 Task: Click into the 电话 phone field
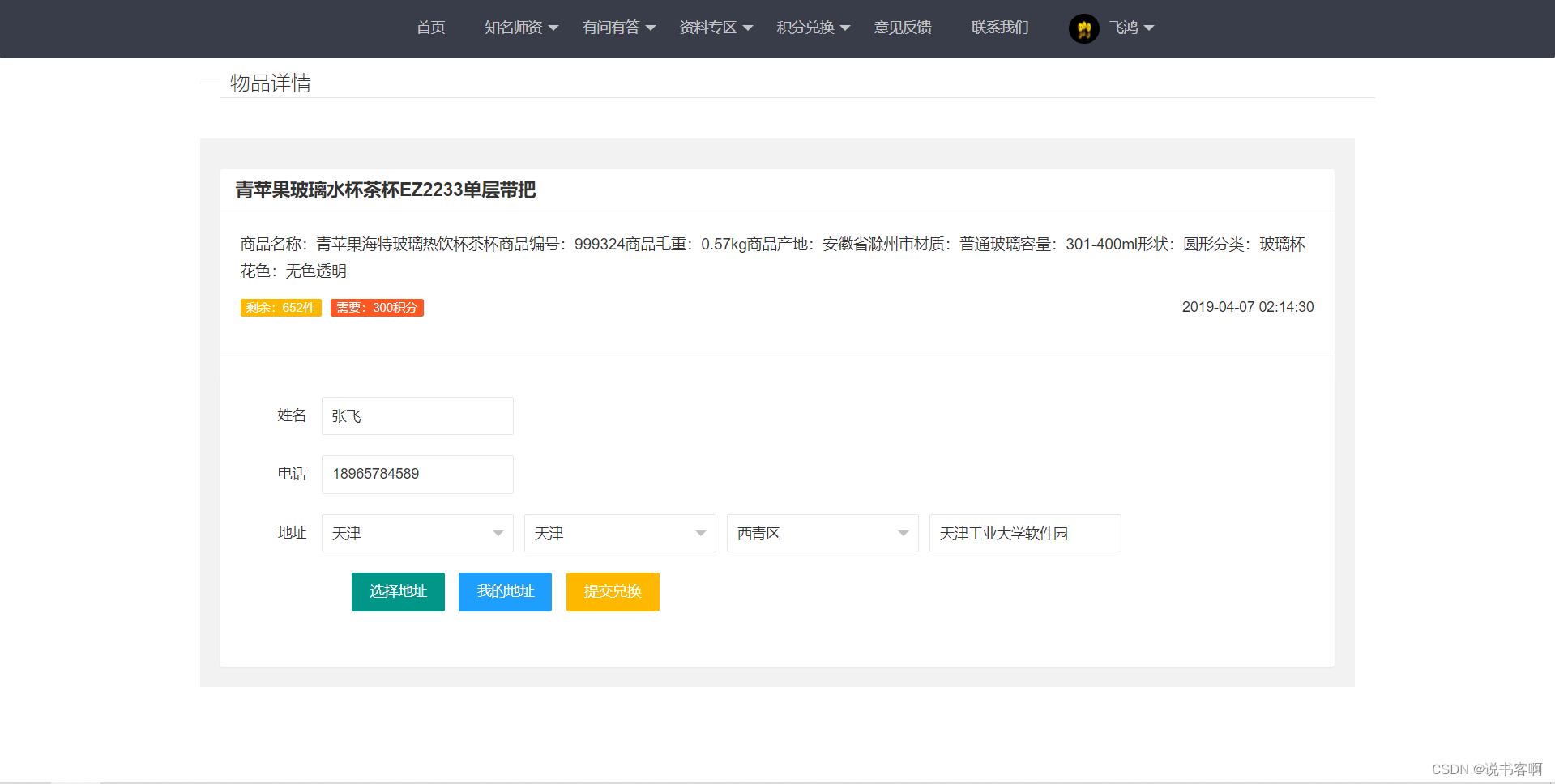coord(417,474)
